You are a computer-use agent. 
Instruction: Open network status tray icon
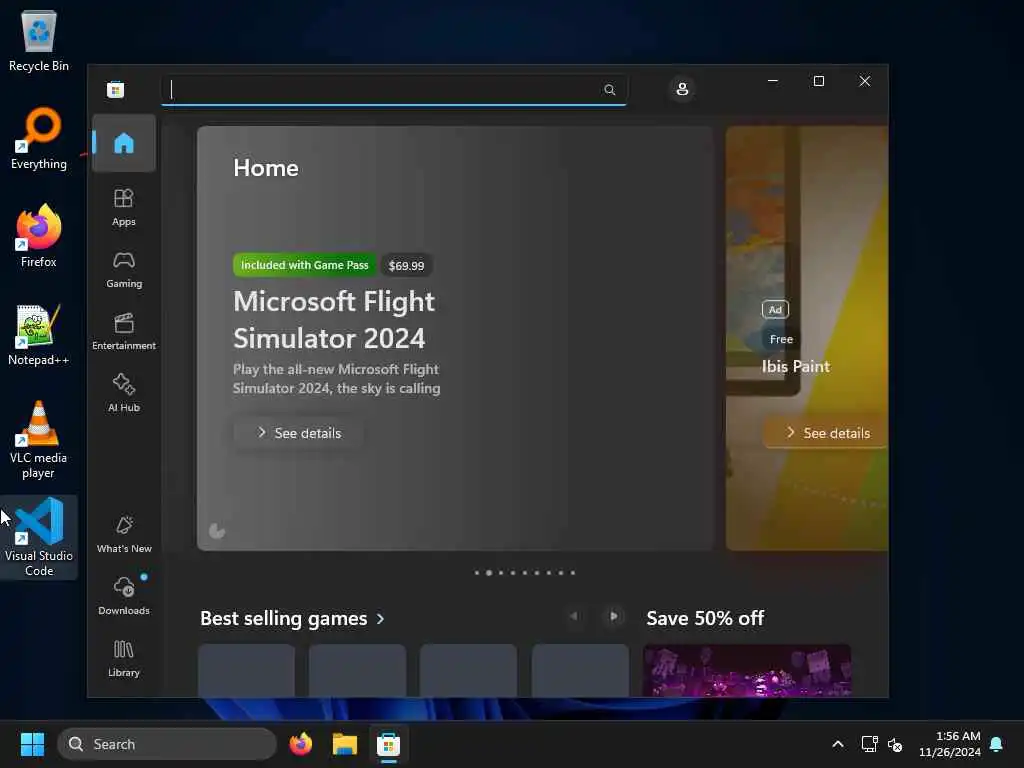tap(869, 744)
